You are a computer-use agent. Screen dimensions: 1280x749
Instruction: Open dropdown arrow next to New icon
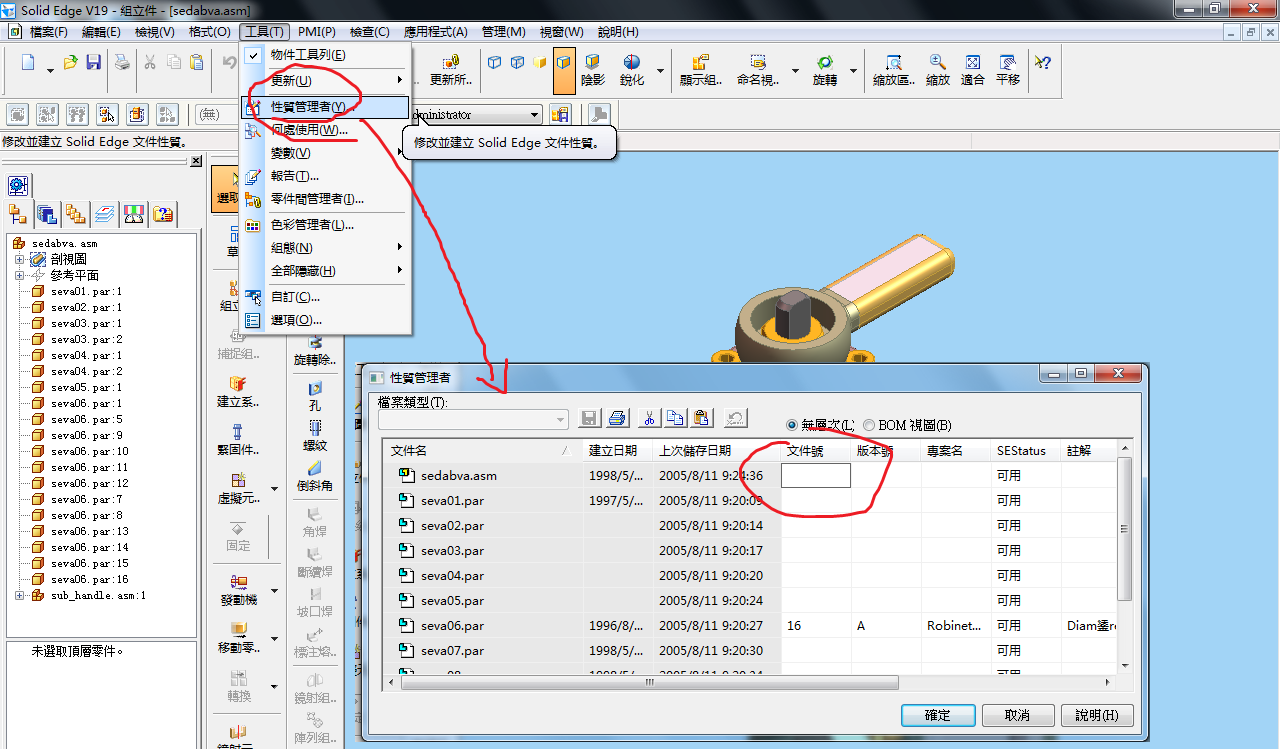[x=50, y=70]
